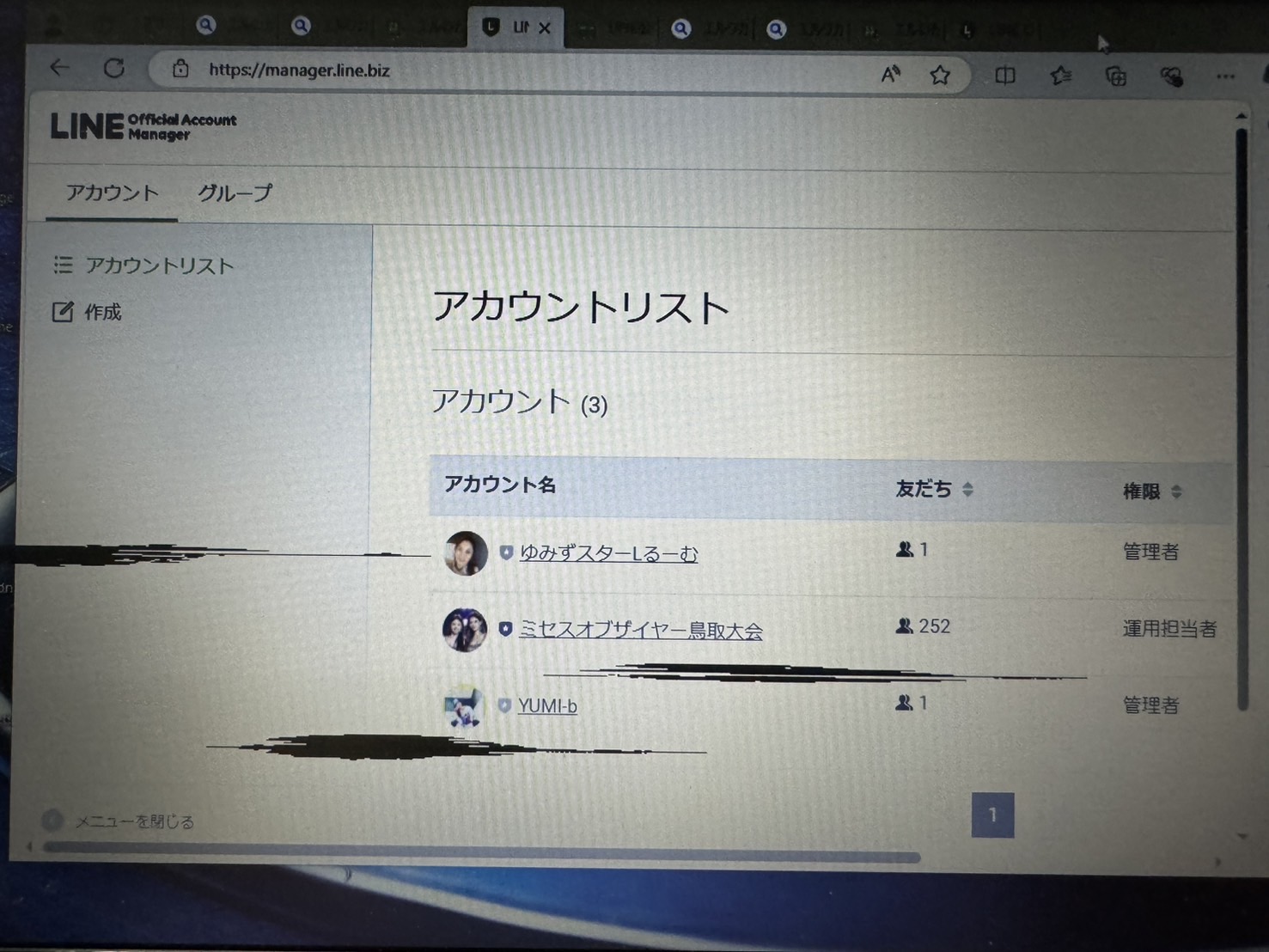Image resolution: width=1269 pixels, height=952 pixels.
Task: Click the ゆみずスターLるーむ profile avatar
Action: 466,553
